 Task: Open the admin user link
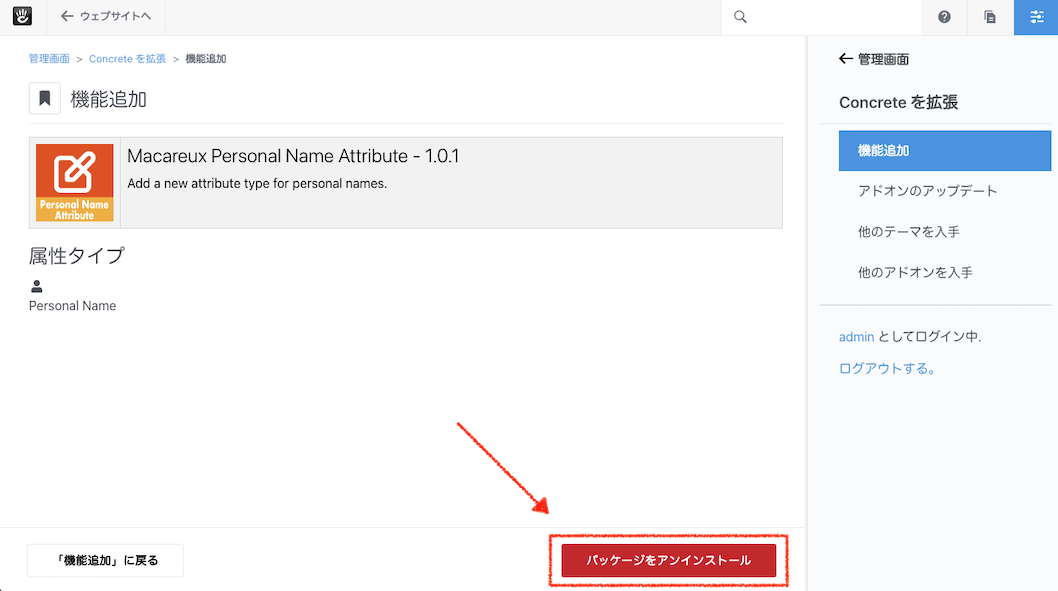(x=856, y=337)
